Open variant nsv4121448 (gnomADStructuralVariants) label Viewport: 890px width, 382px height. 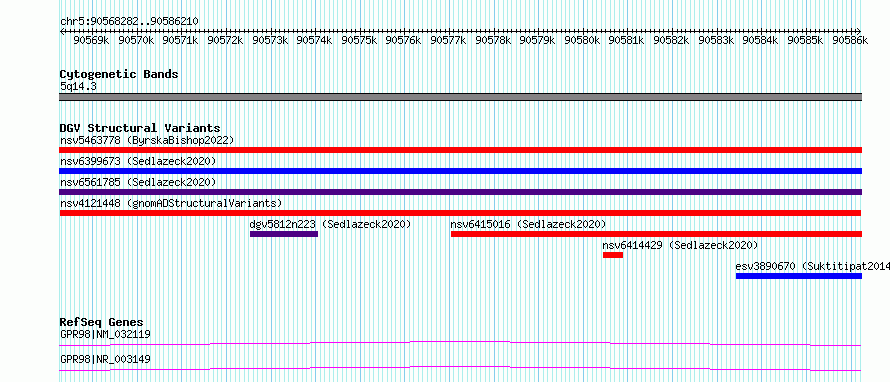click(x=171, y=203)
